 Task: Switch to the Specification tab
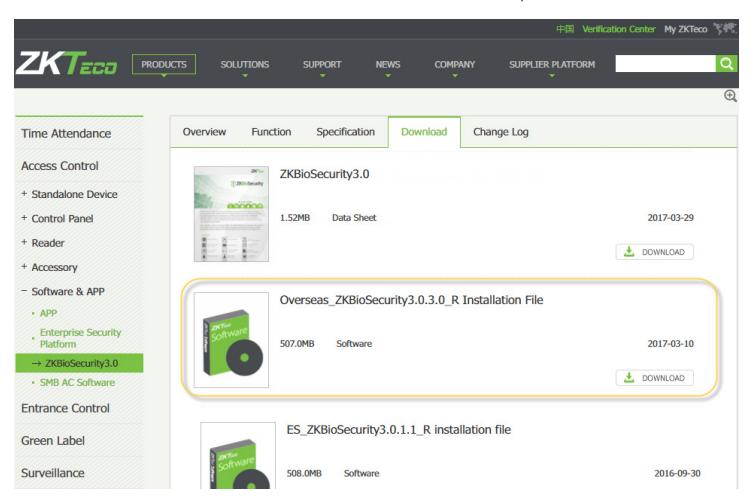click(346, 132)
